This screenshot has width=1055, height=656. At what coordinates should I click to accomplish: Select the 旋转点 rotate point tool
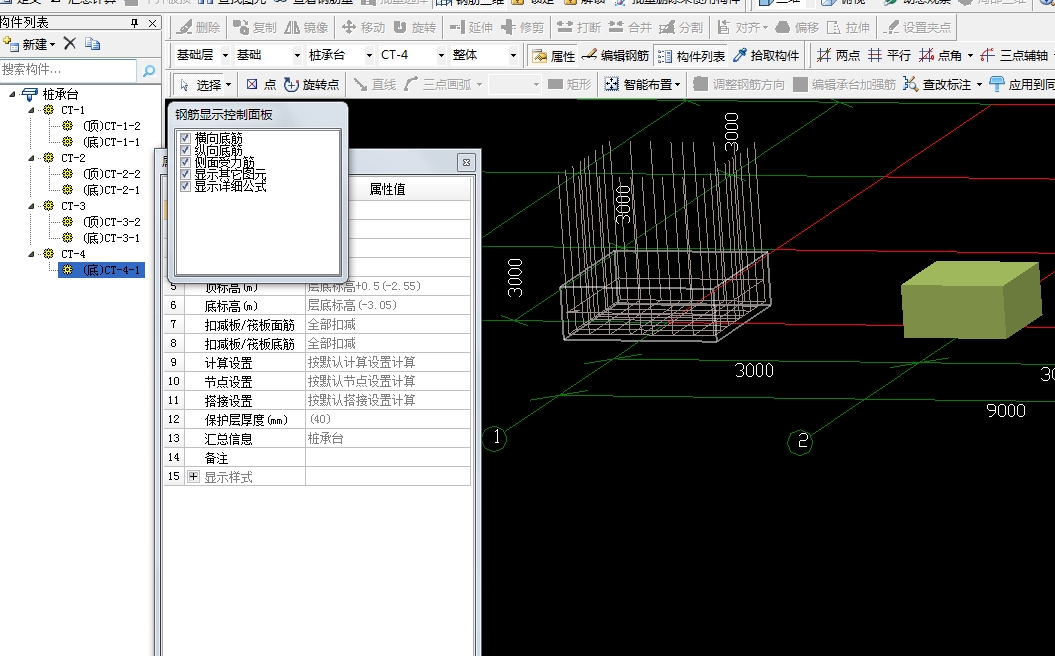click(311, 84)
